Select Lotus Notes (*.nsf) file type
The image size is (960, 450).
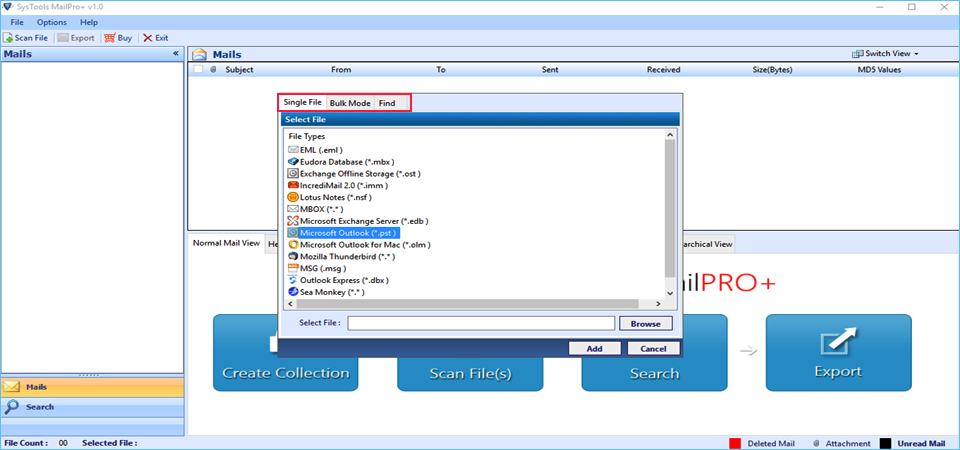pos(329,197)
